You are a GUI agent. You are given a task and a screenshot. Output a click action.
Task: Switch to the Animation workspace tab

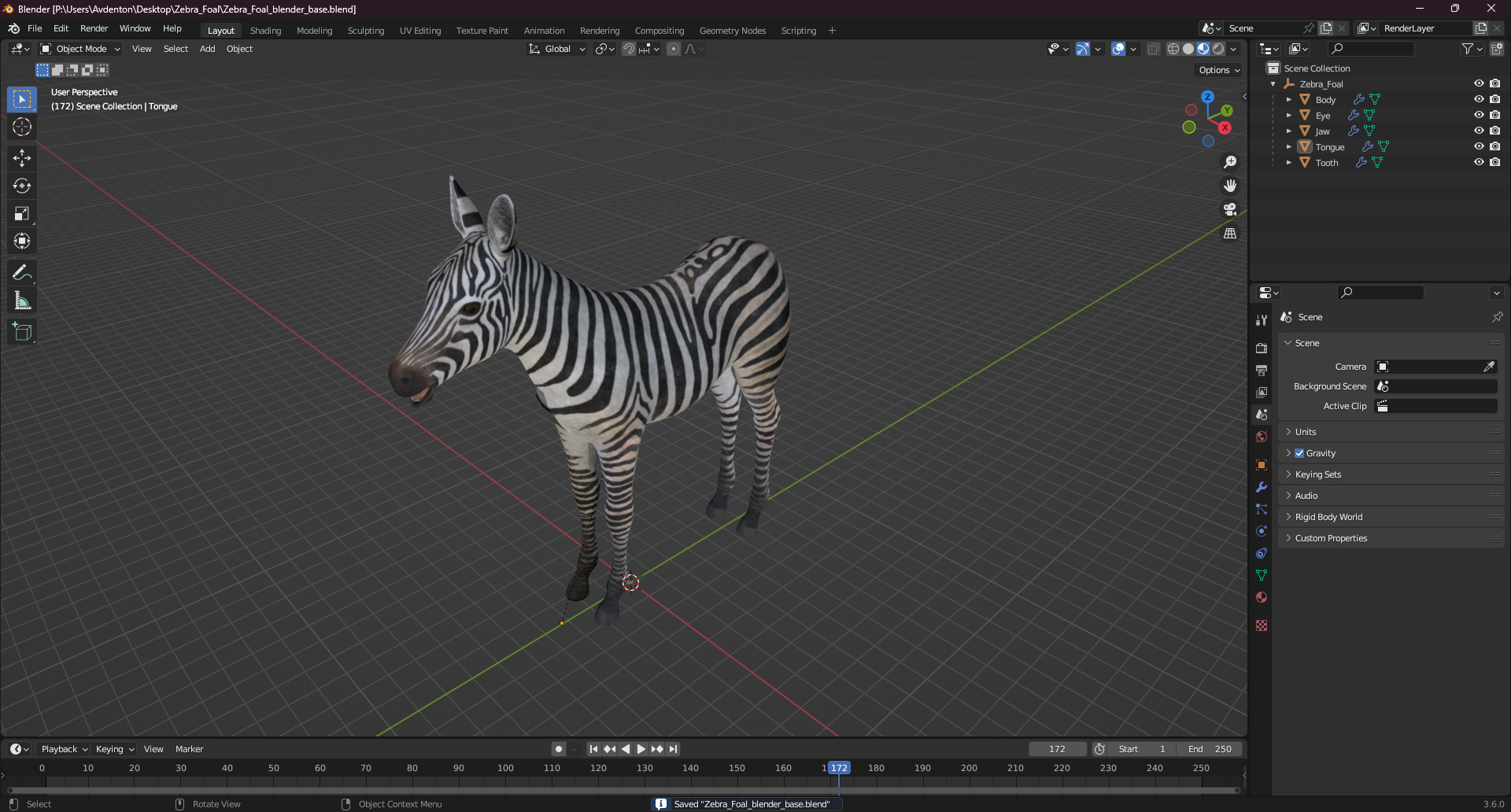(x=544, y=31)
